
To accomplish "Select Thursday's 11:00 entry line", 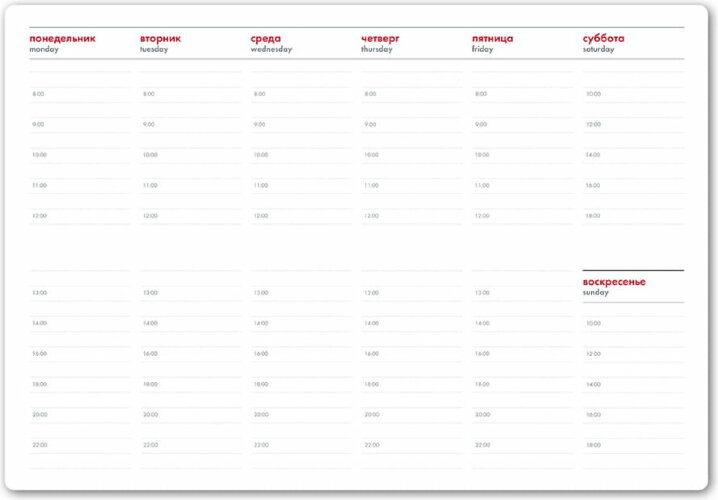I will tap(411, 185).
